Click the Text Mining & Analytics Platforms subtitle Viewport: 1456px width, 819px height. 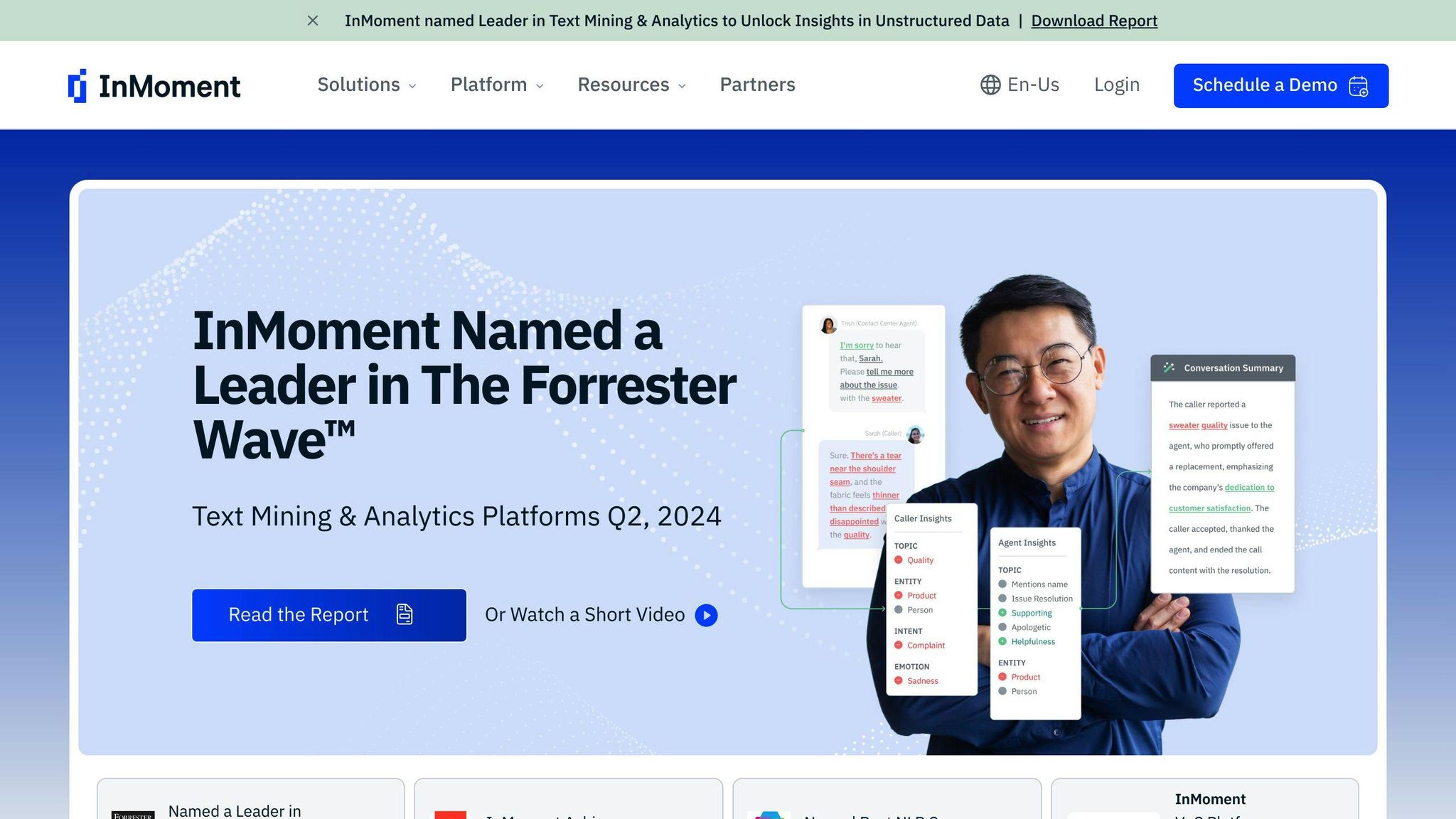(x=456, y=516)
